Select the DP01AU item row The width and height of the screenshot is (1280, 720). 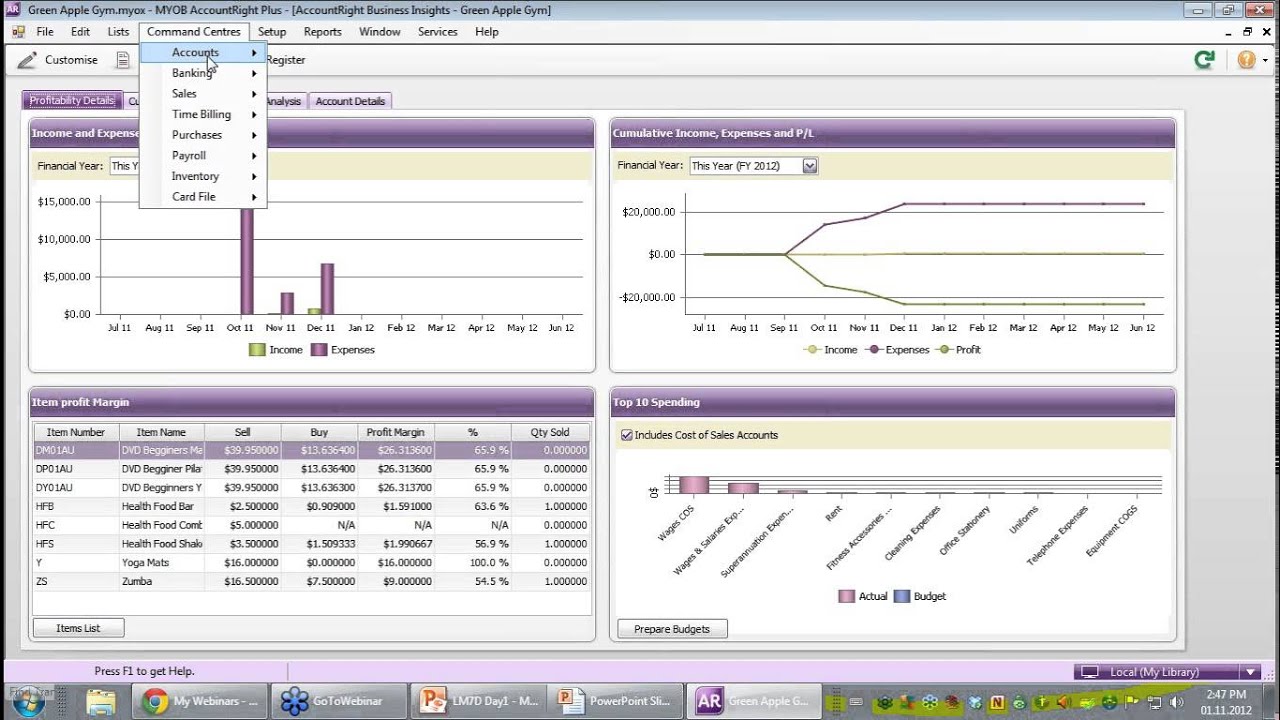click(312, 469)
